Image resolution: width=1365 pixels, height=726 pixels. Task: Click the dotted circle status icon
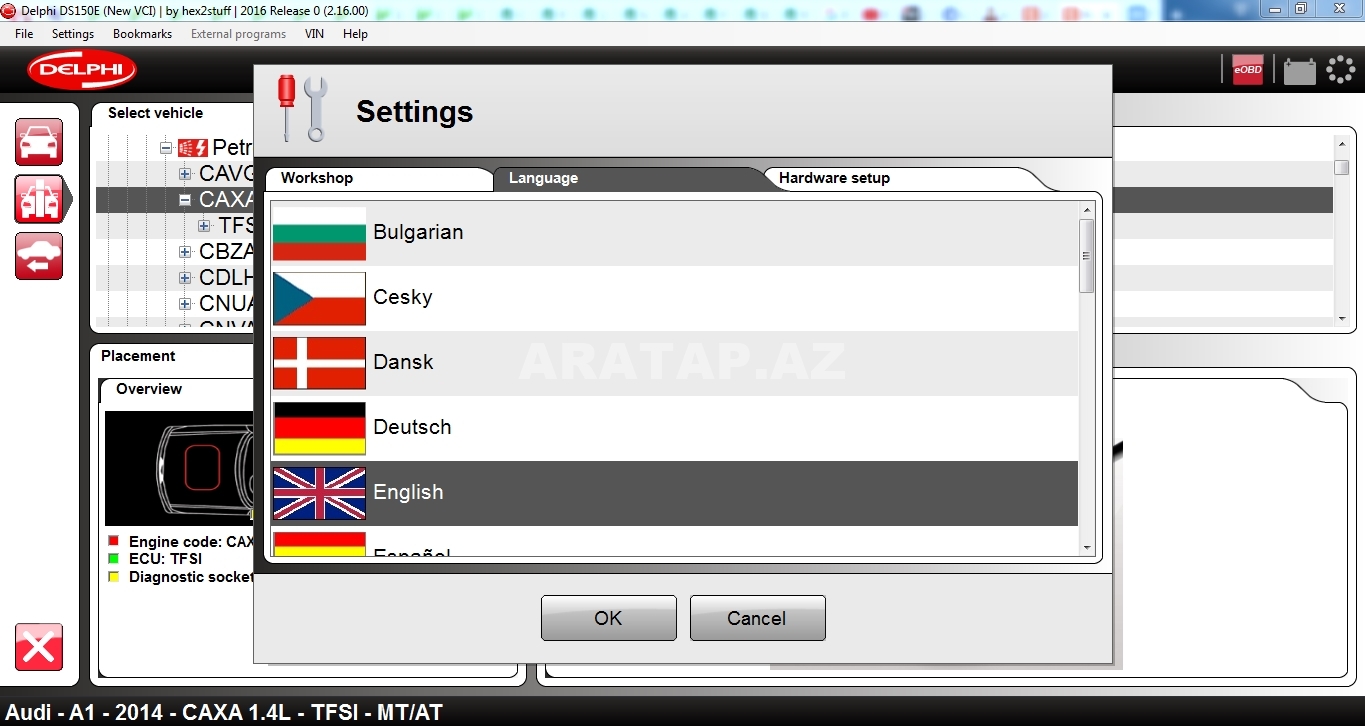point(1340,69)
